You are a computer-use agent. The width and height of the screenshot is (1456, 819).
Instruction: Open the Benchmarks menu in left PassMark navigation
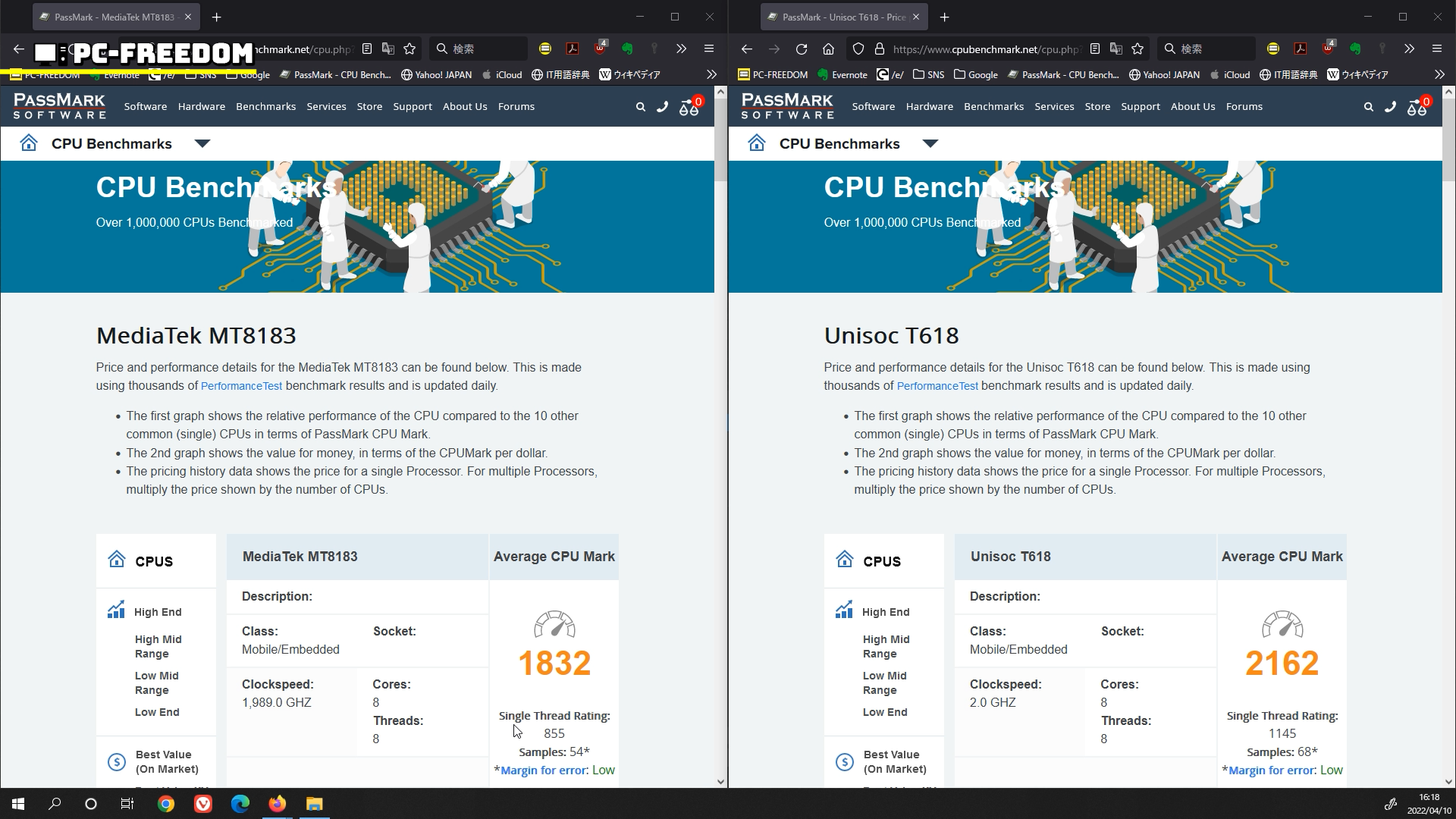tap(265, 107)
